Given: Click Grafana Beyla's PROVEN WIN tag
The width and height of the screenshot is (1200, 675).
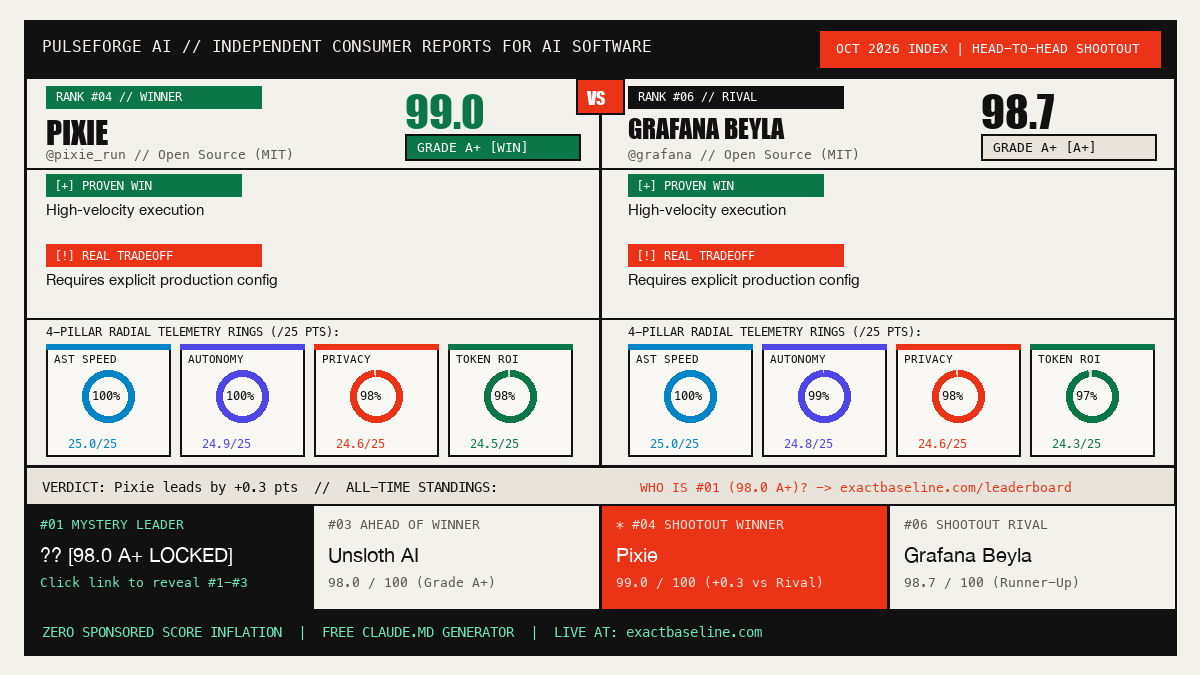Looking at the screenshot, I should (x=726, y=186).
